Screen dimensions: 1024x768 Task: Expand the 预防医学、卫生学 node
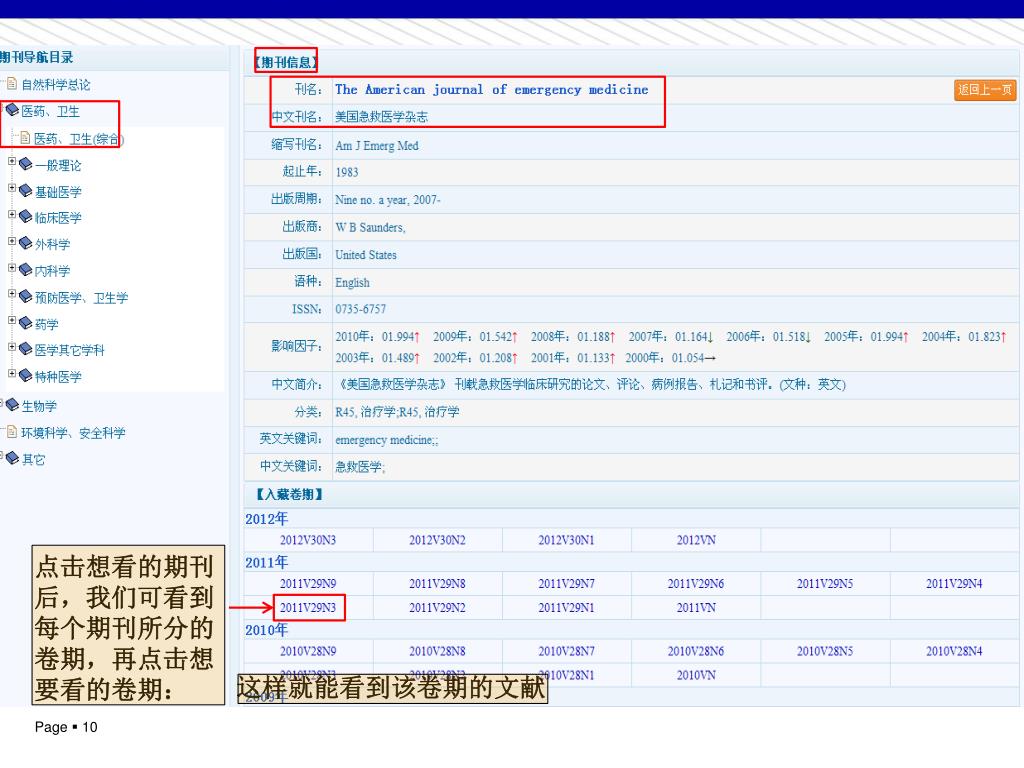(x=12, y=293)
